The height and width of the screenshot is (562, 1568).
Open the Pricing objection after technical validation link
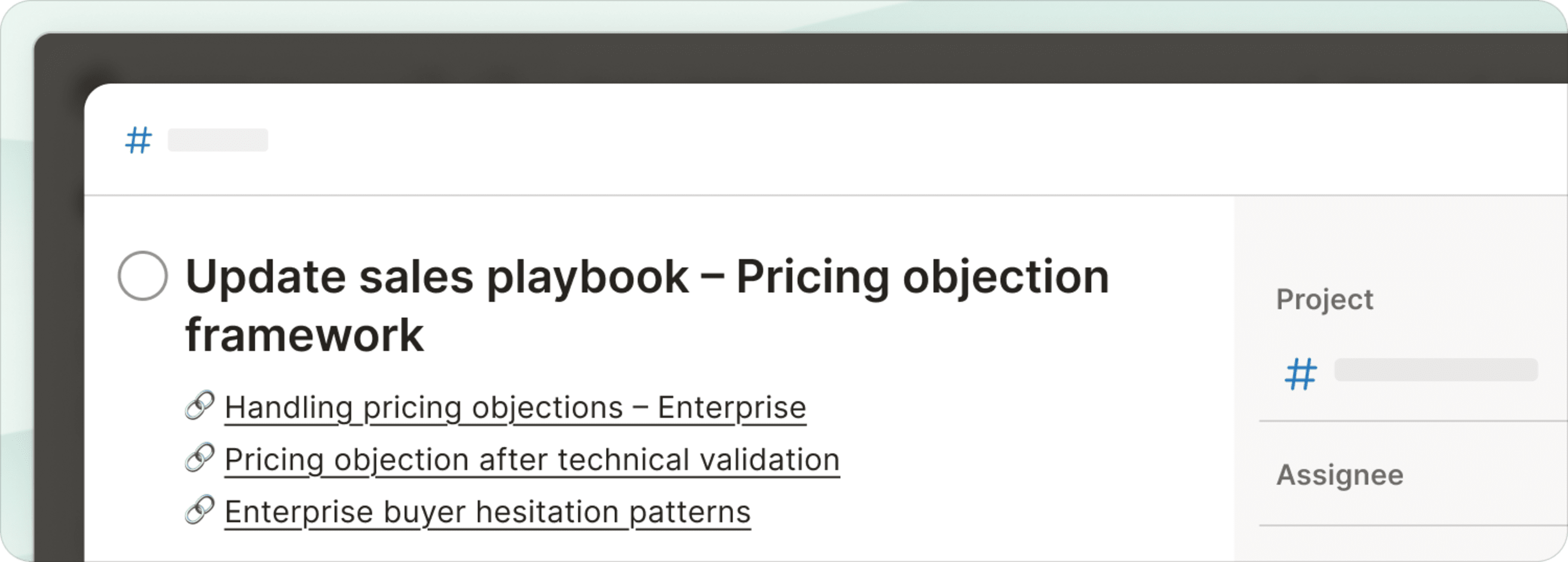[x=532, y=460]
